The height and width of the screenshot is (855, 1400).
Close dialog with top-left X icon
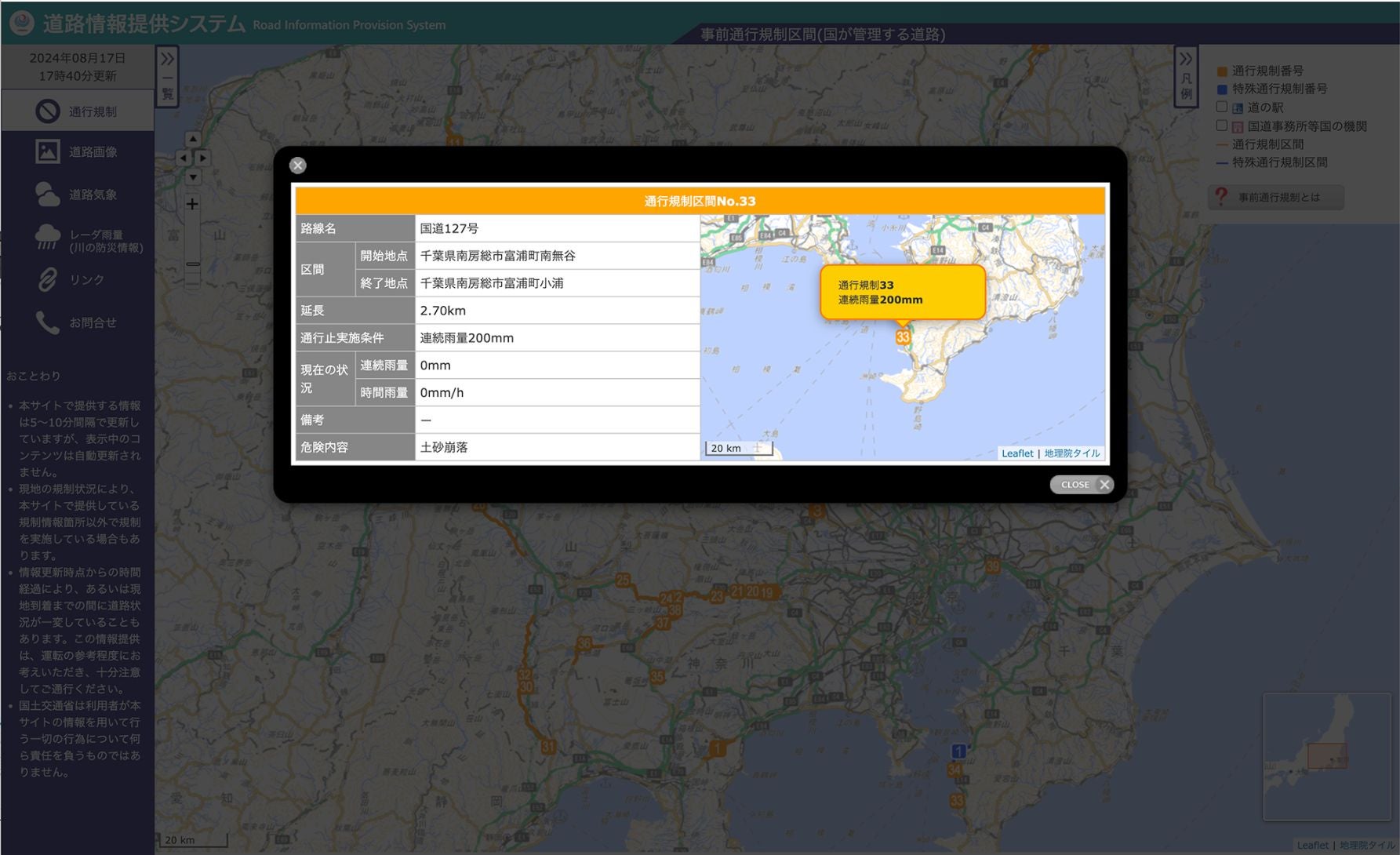click(297, 166)
